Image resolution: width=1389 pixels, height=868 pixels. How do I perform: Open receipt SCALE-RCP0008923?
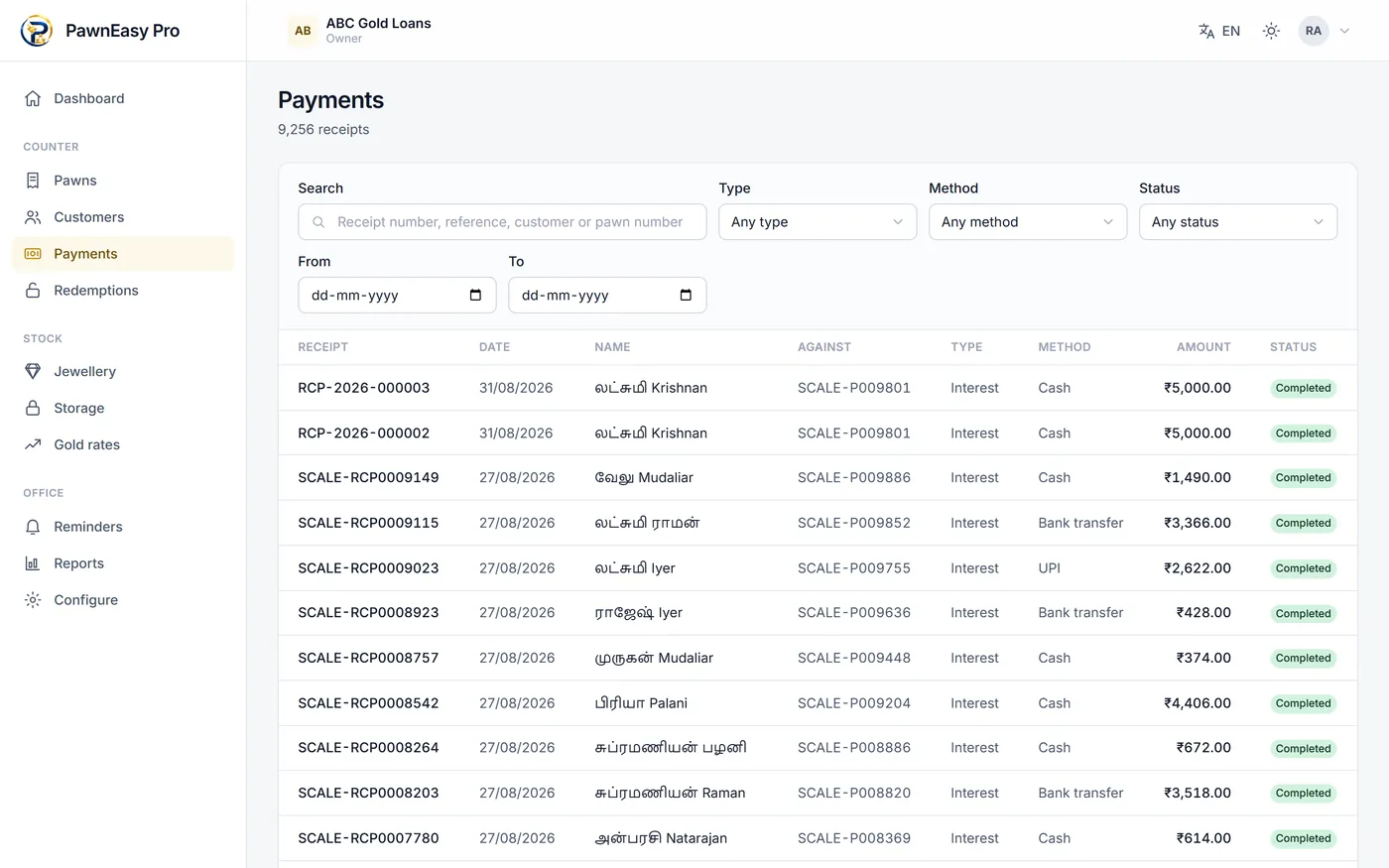click(368, 613)
